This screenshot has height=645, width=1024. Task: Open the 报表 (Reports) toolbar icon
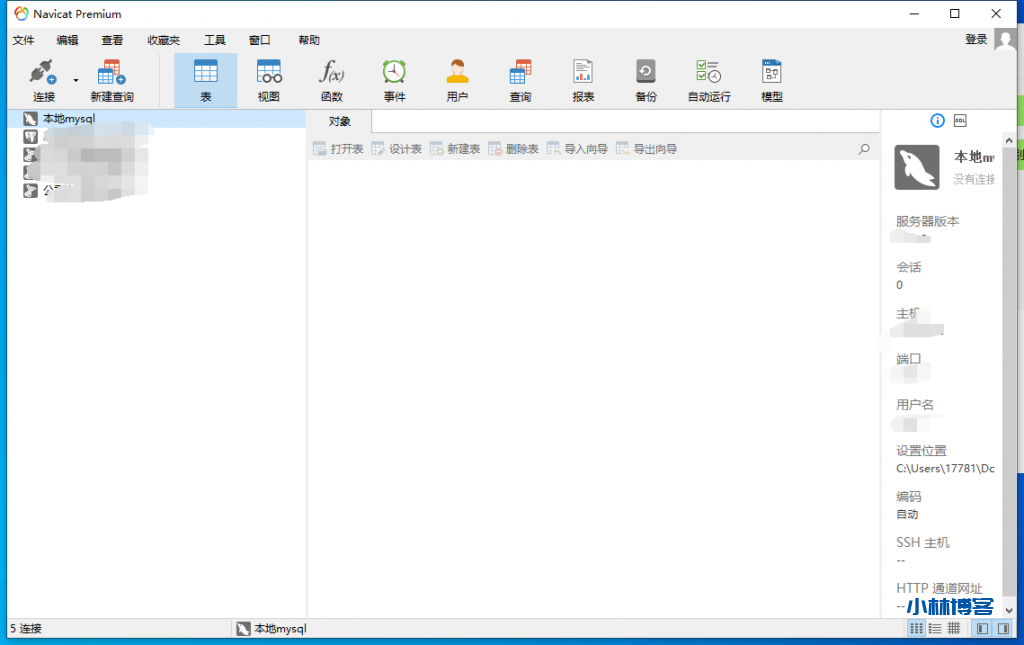point(583,80)
